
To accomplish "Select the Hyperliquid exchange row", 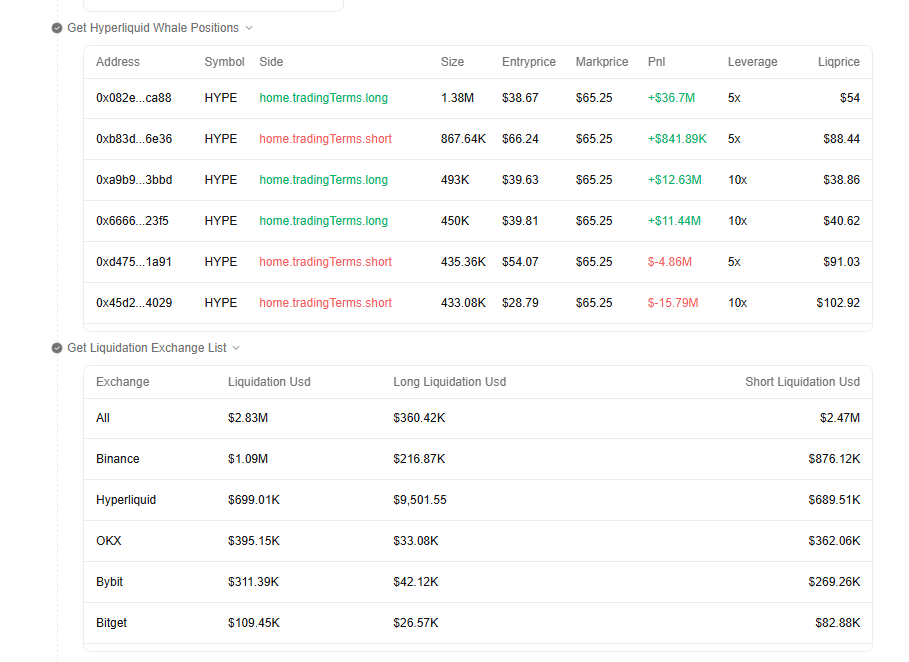I will [x=478, y=500].
